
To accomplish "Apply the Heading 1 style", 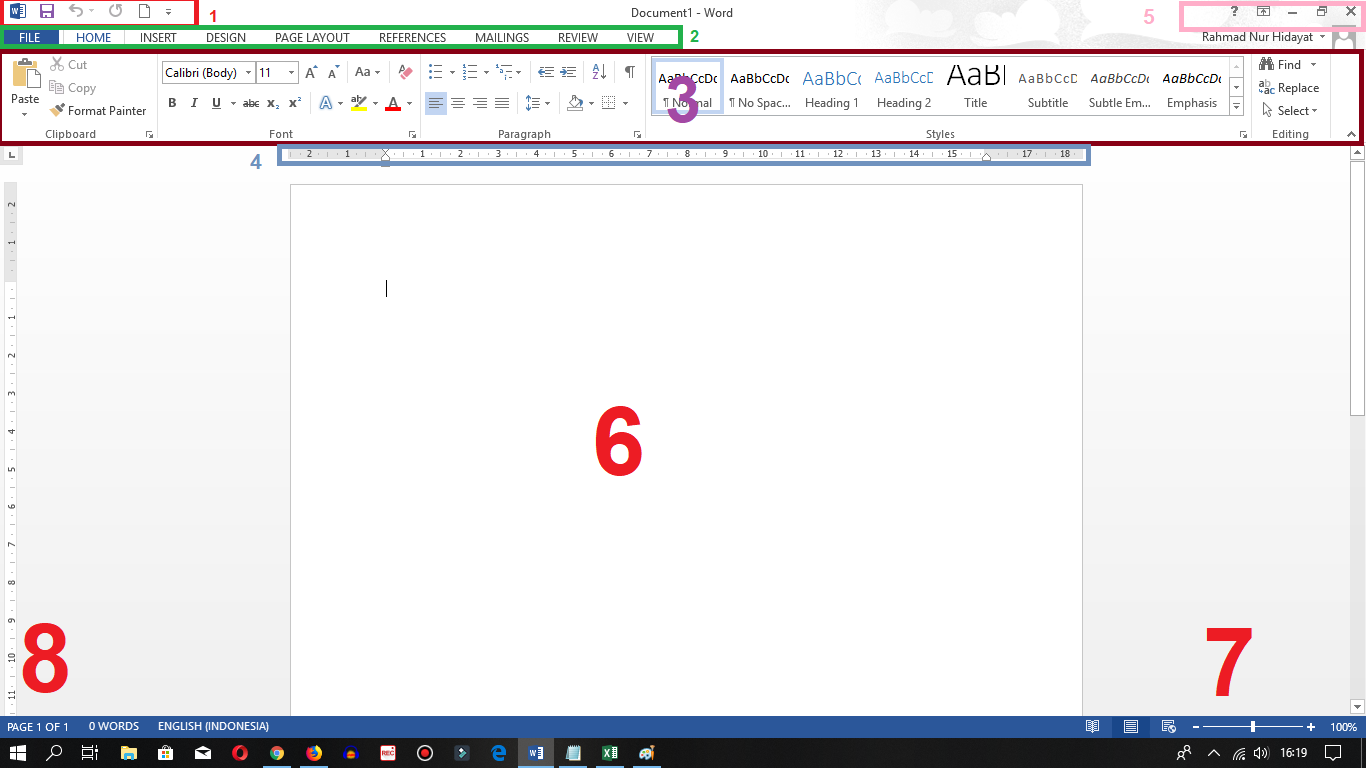I will click(832, 88).
